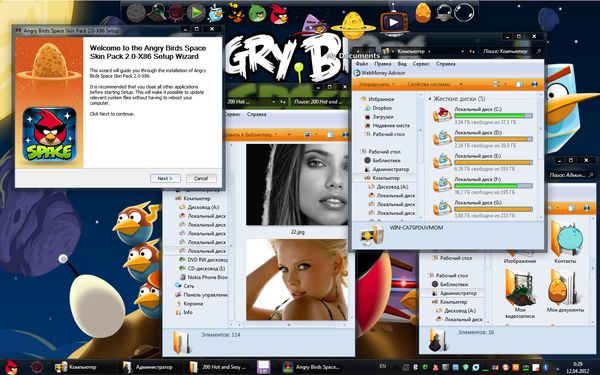Select Избранное in the Компьютер window sidebar
Screen dimensions: 600x375
click(377, 99)
